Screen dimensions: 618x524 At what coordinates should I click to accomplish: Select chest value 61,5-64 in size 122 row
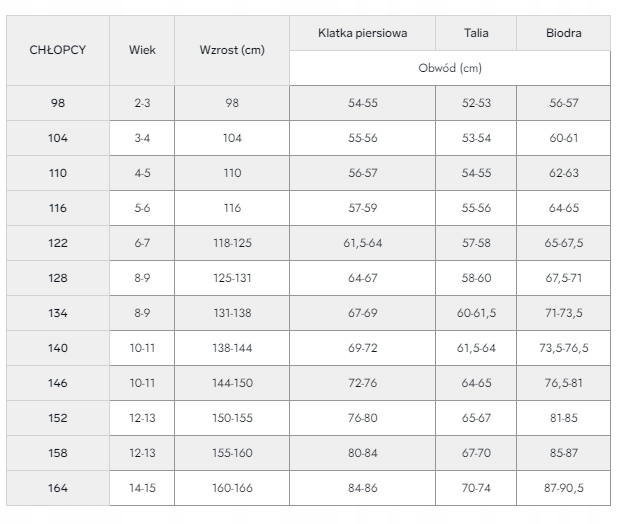(x=362, y=243)
